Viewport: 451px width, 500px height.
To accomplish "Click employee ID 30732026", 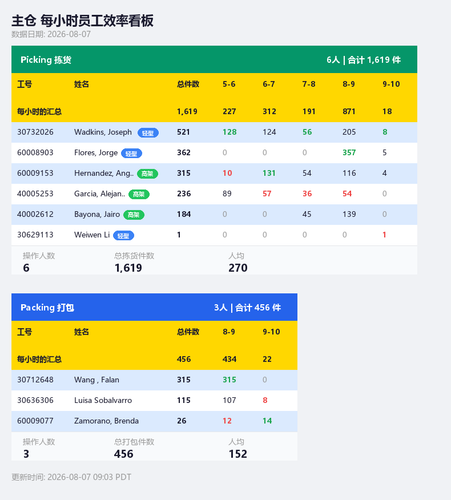I will click(35, 132).
